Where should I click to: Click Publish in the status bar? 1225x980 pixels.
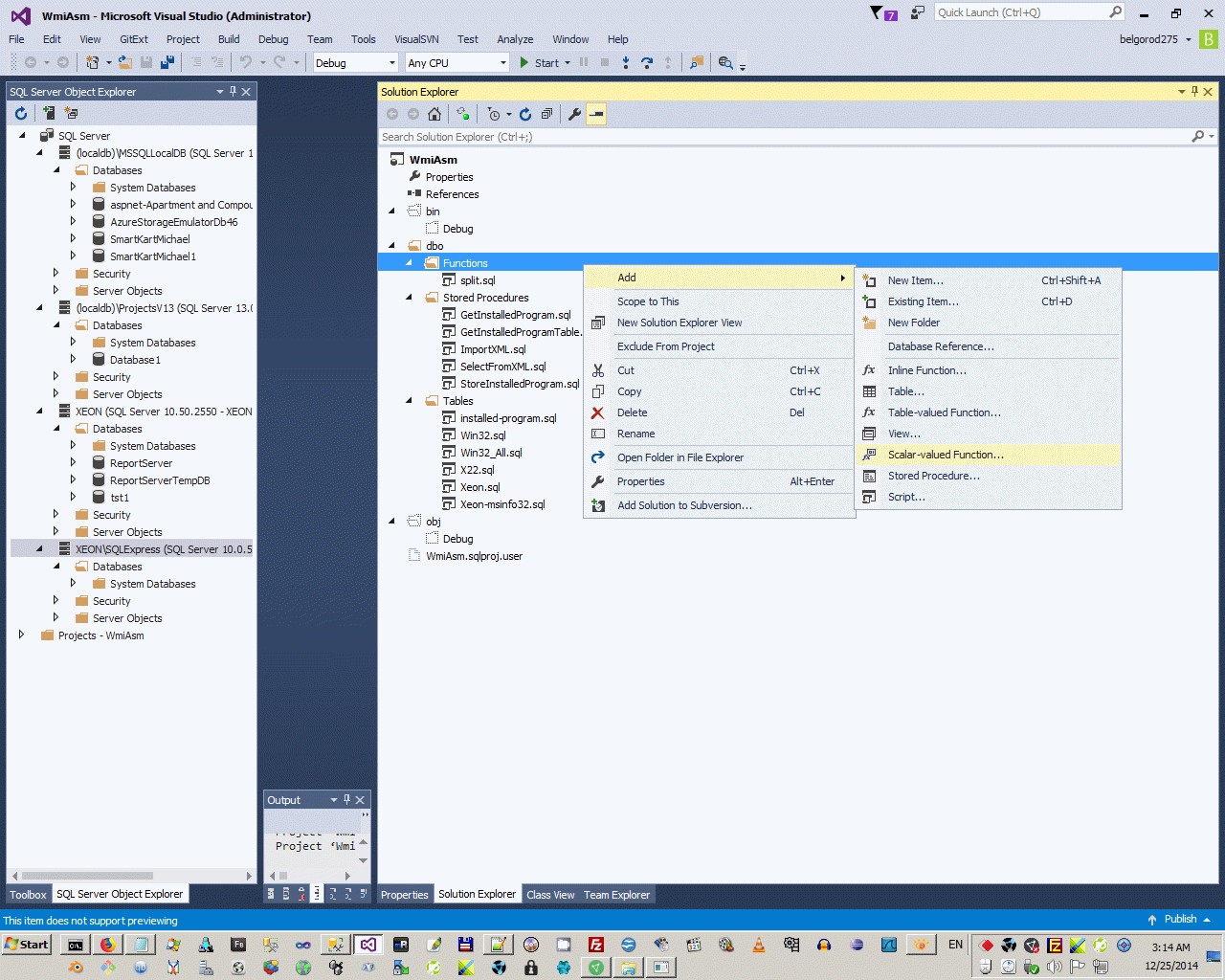1179,919
